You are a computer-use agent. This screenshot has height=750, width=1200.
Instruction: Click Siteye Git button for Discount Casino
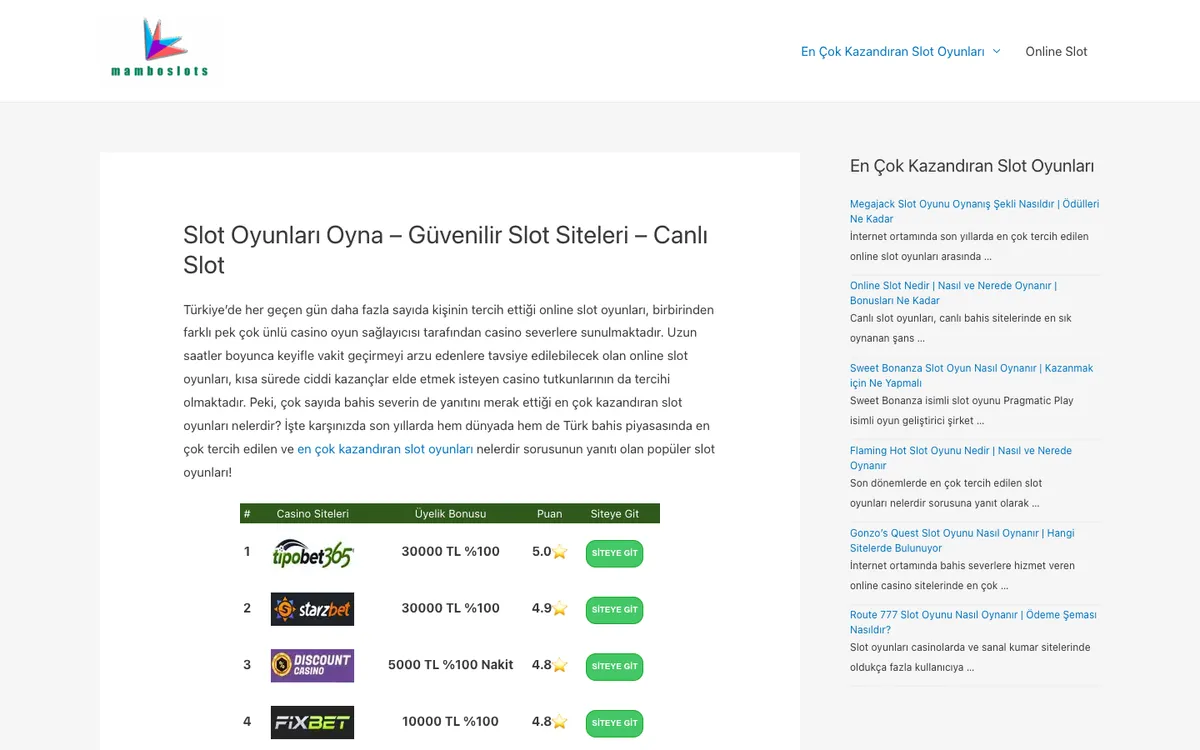coord(614,666)
